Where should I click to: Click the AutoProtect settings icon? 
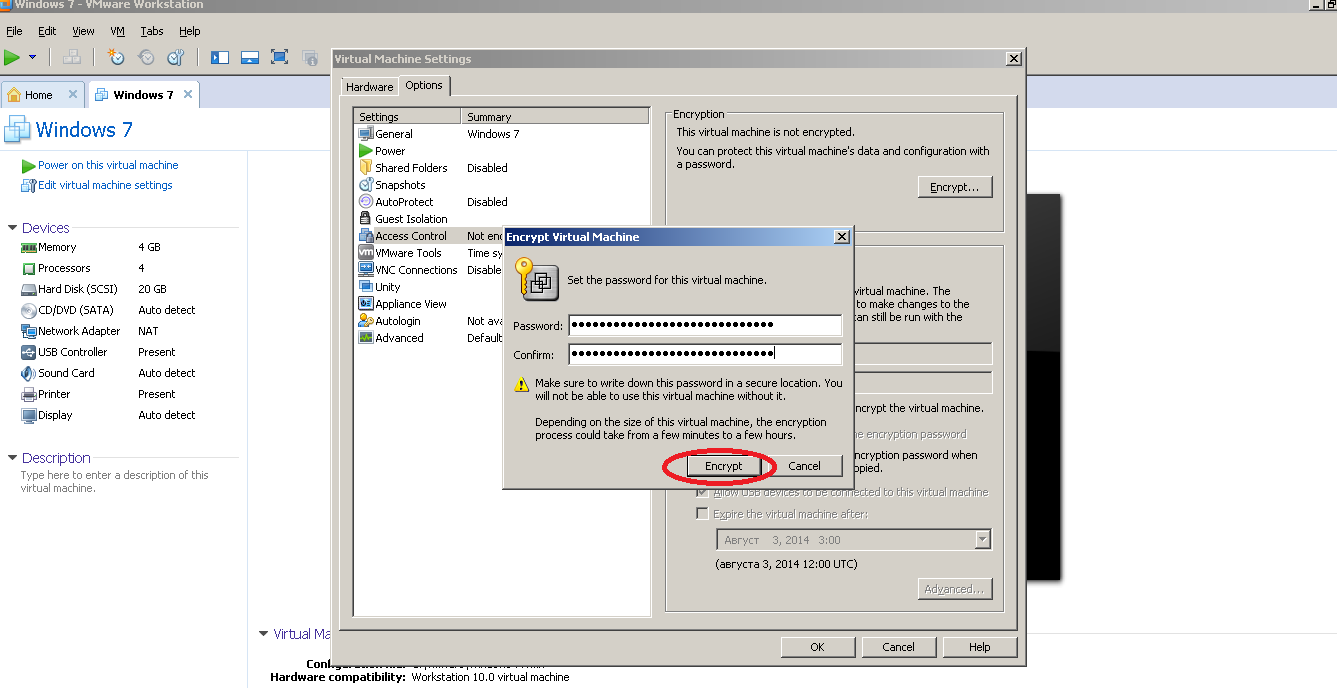pos(365,202)
